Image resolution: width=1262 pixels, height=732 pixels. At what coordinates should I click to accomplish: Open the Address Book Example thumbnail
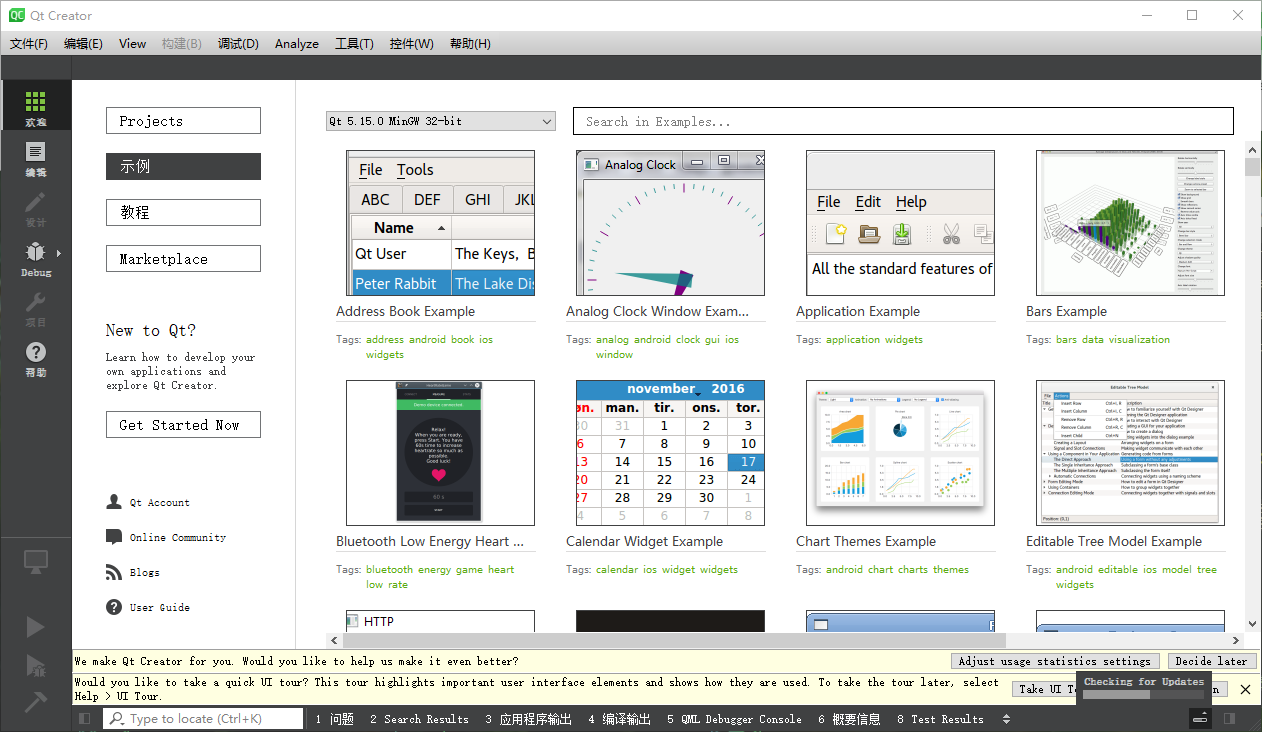tap(440, 223)
